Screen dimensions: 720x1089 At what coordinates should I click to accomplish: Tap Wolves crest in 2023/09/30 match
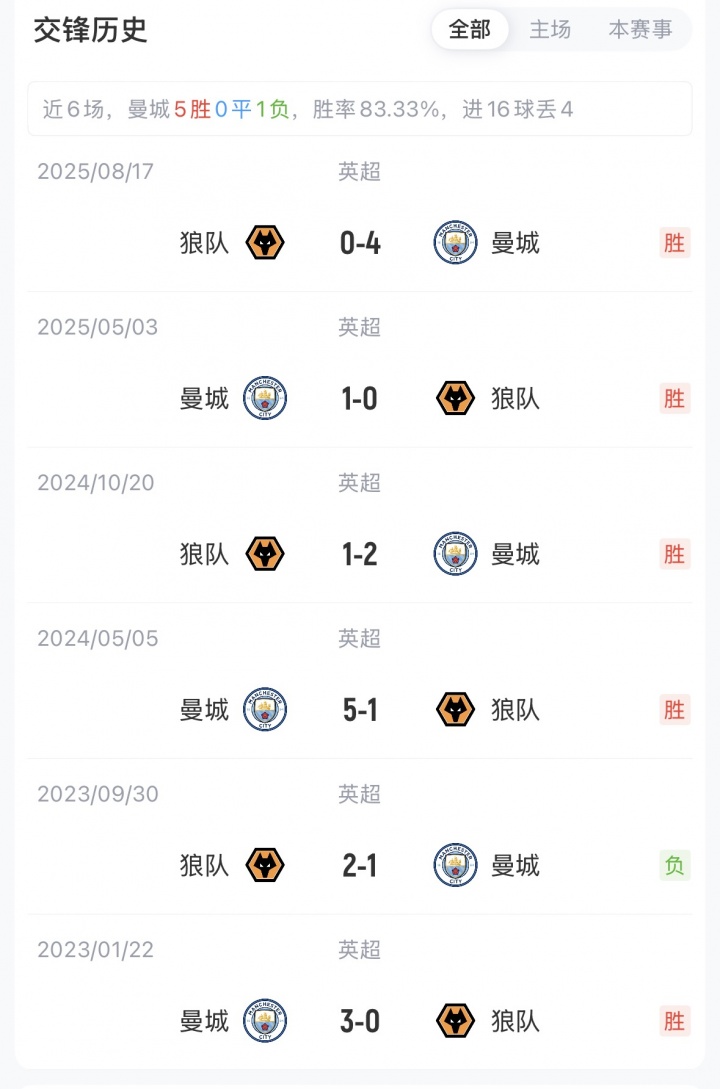pos(265,865)
